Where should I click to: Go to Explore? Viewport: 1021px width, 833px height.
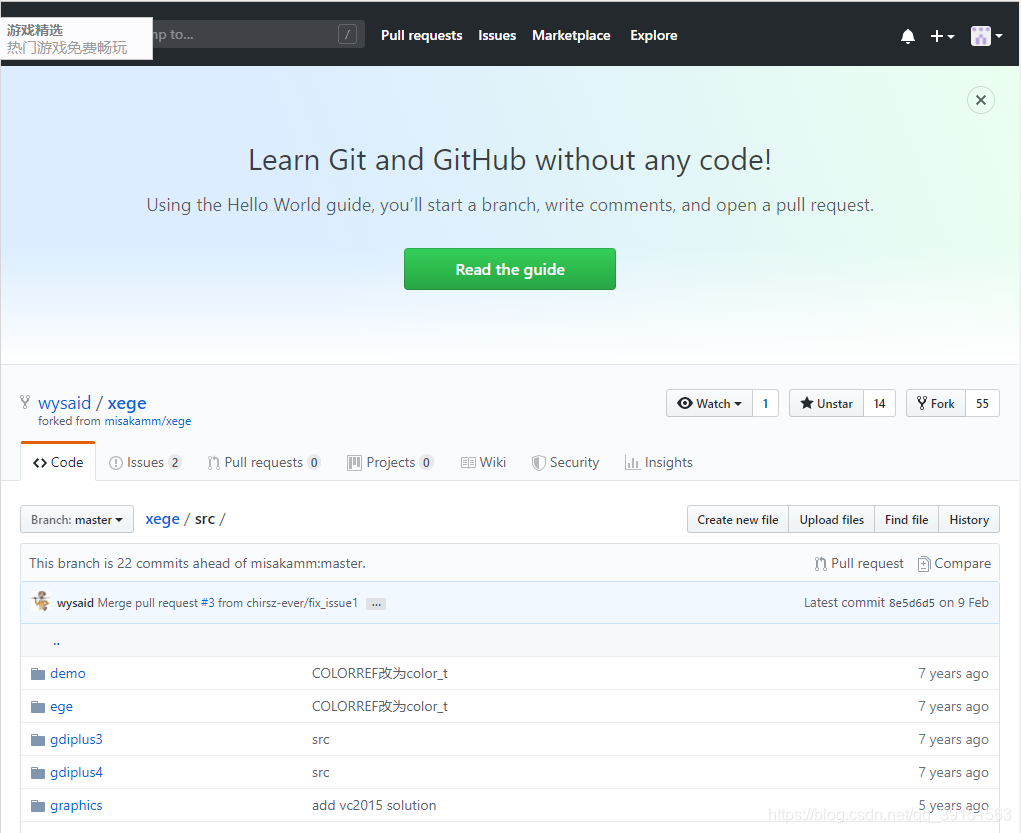(653, 35)
